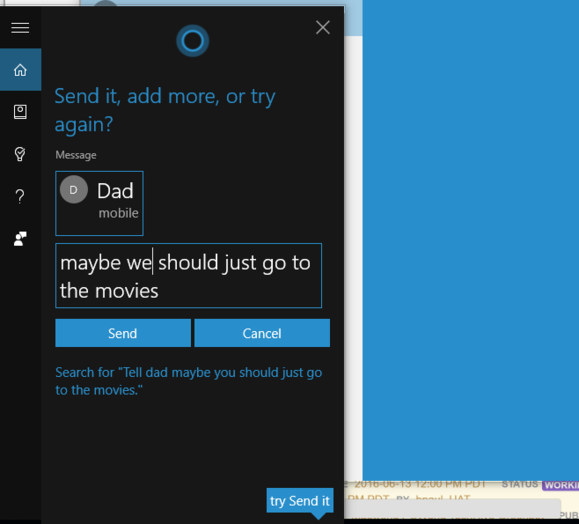The height and width of the screenshot is (524, 579).
Task: Click the blue desktop area beside Cortana
Action: (x=471, y=240)
